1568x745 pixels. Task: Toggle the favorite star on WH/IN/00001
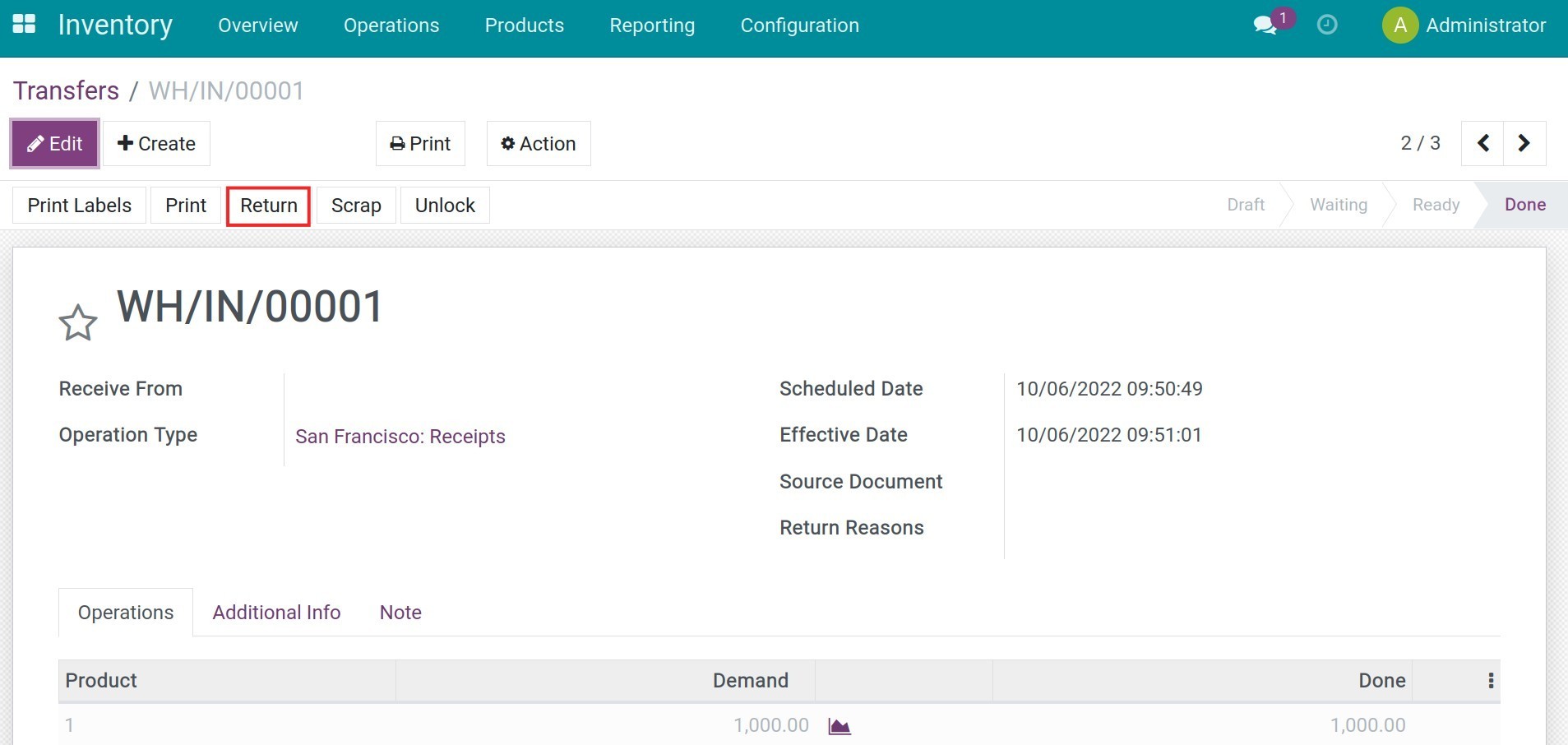pyautogui.click(x=76, y=322)
